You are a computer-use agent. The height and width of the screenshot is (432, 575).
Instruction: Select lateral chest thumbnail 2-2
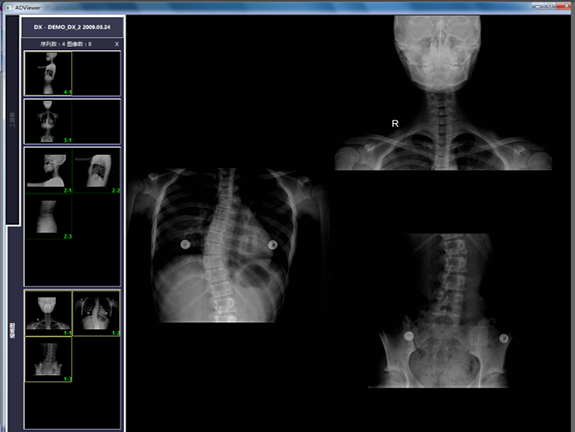click(x=96, y=171)
